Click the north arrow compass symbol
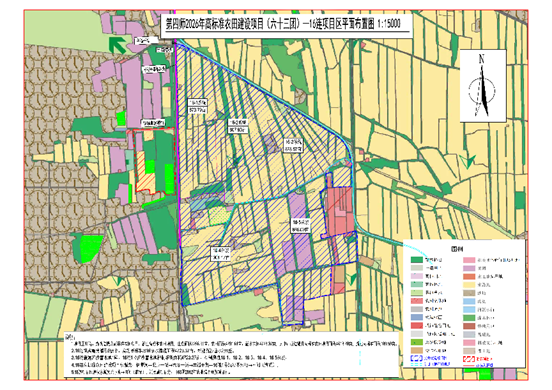 click(482, 86)
